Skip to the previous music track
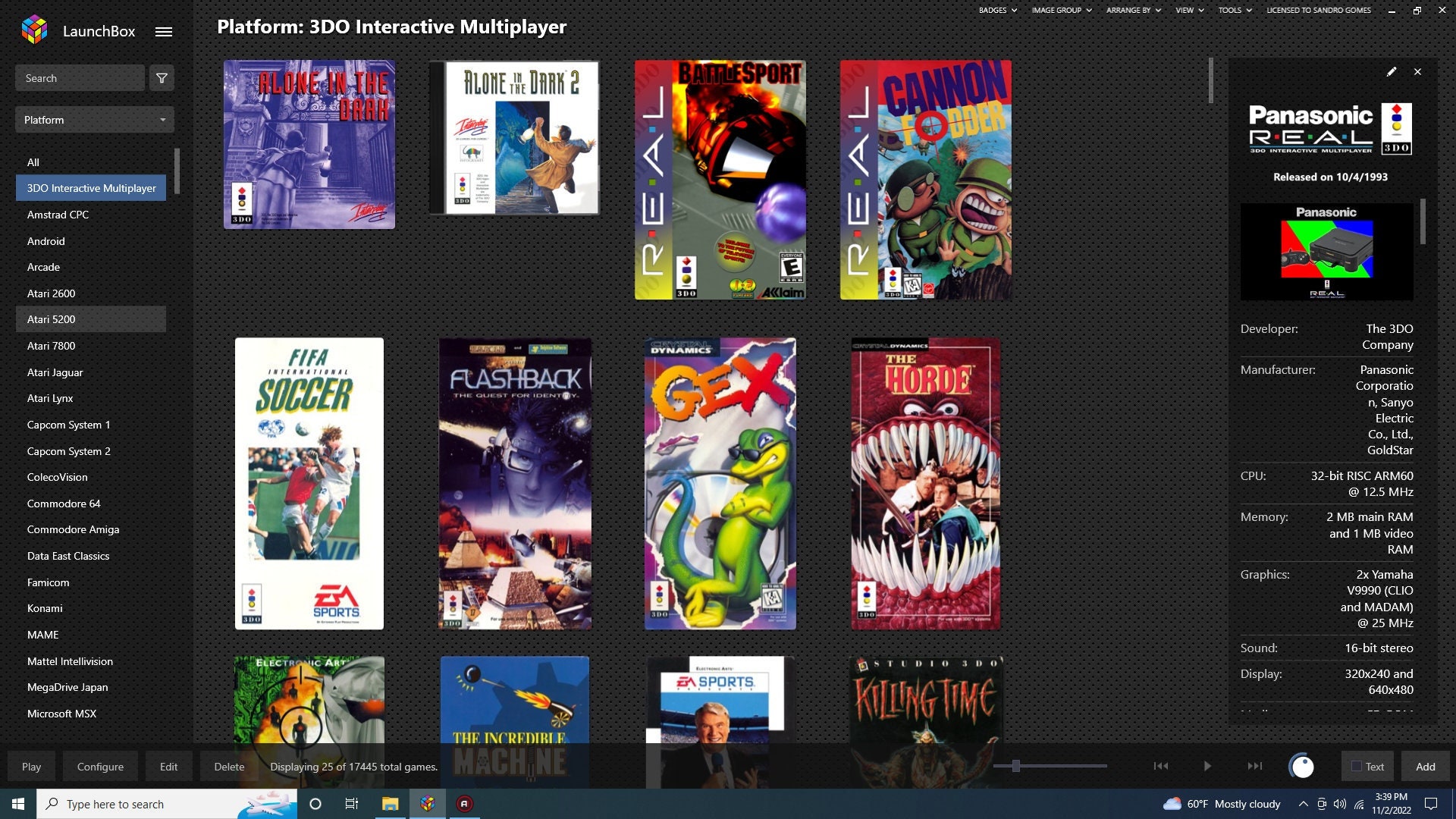1456x819 pixels. pos(1161,766)
